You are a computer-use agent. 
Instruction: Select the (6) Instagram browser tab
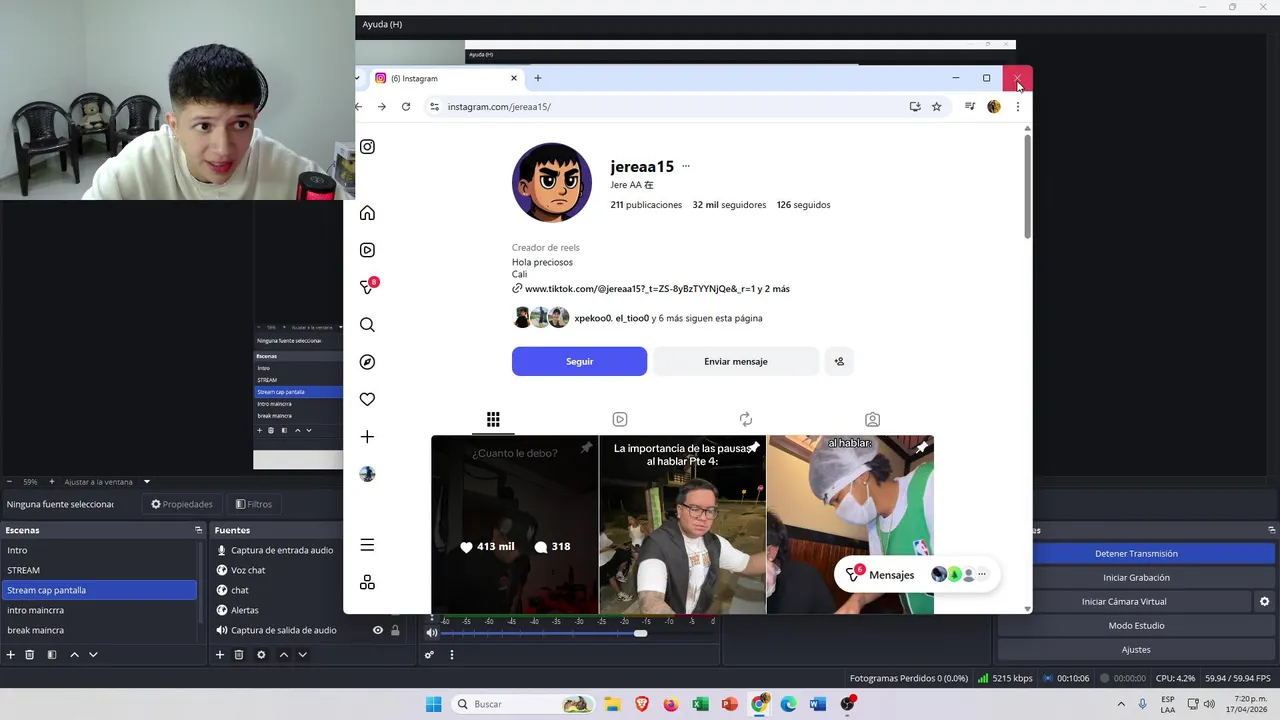point(445,78)
